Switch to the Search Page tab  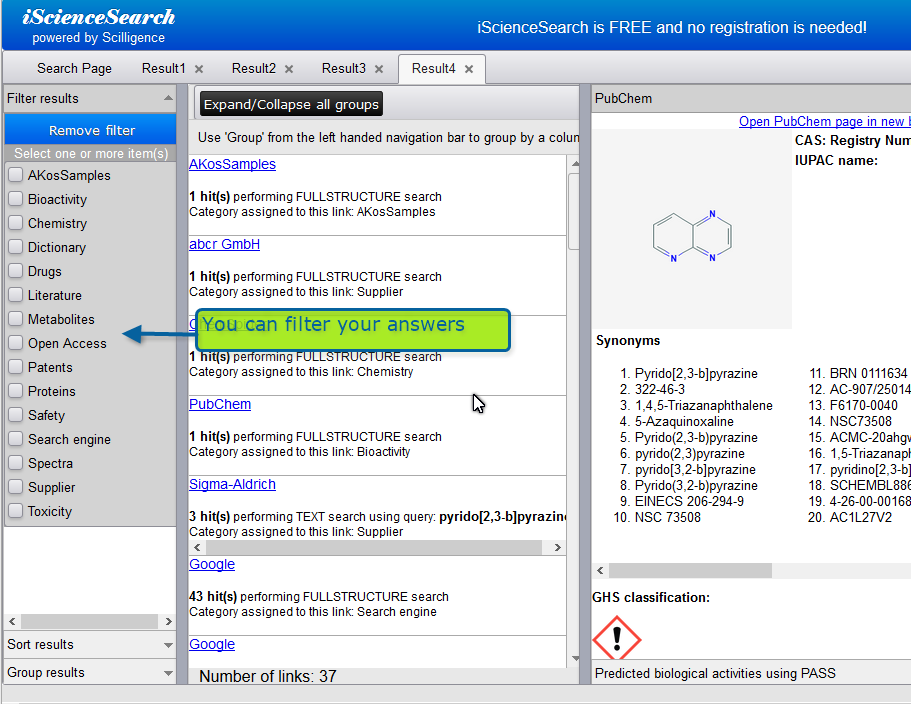(x=74, y=69)
